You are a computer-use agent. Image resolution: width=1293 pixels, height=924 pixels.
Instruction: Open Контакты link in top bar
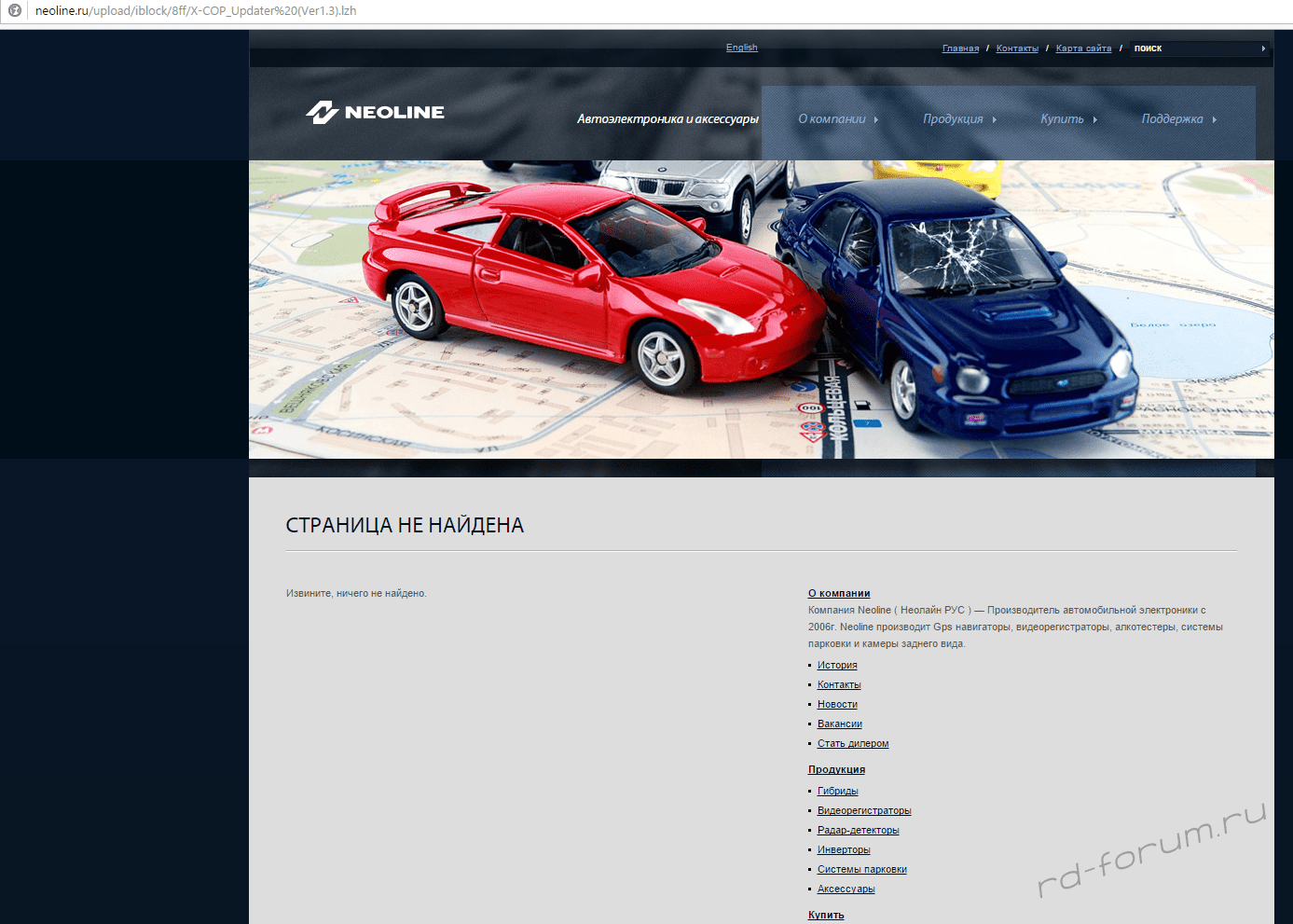1017,48
